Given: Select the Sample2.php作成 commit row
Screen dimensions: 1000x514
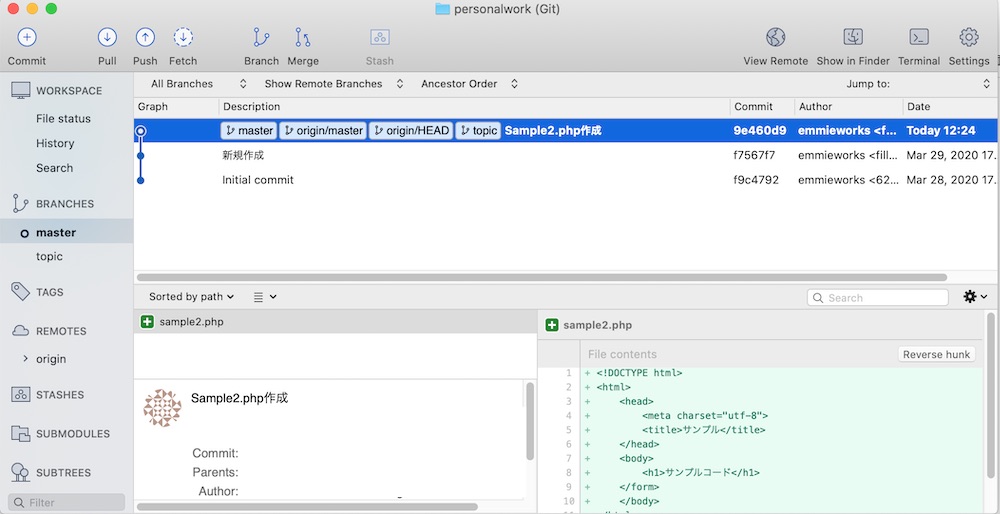Looking at the screenshot, I should 566,131.
